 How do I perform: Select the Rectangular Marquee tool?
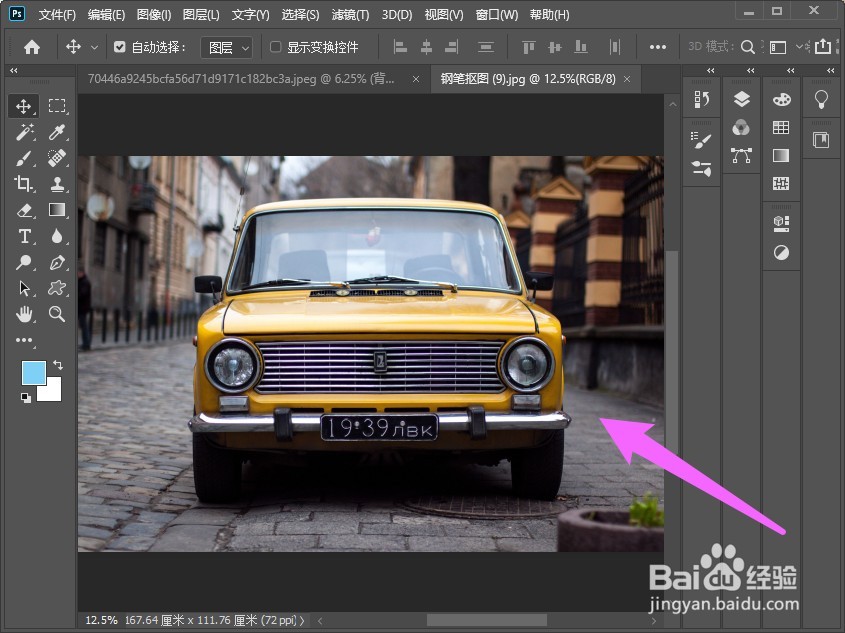point(57,106)
